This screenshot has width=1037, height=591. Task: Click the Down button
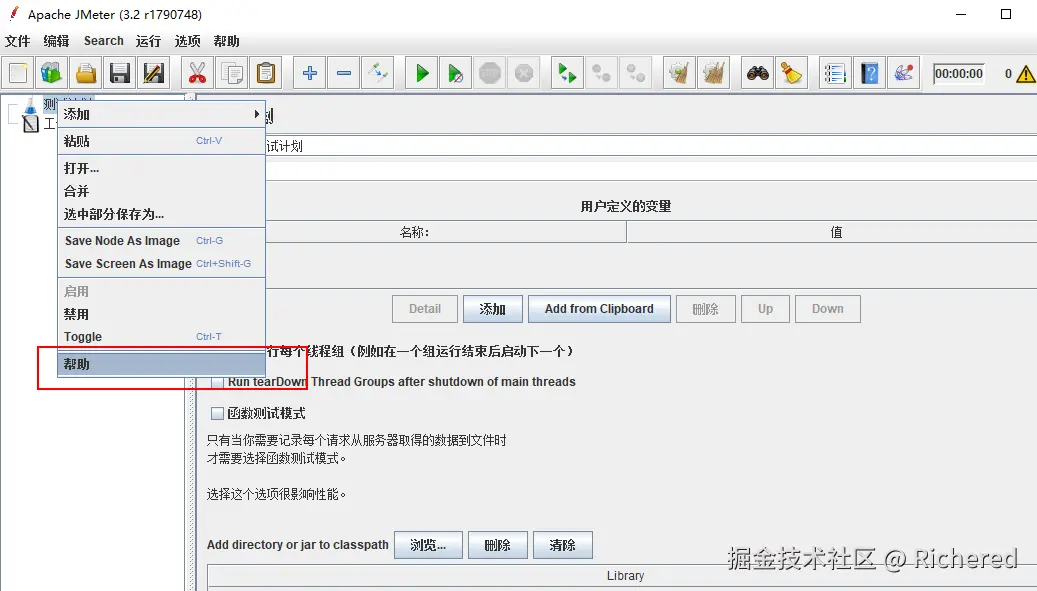tap(827, 309)
